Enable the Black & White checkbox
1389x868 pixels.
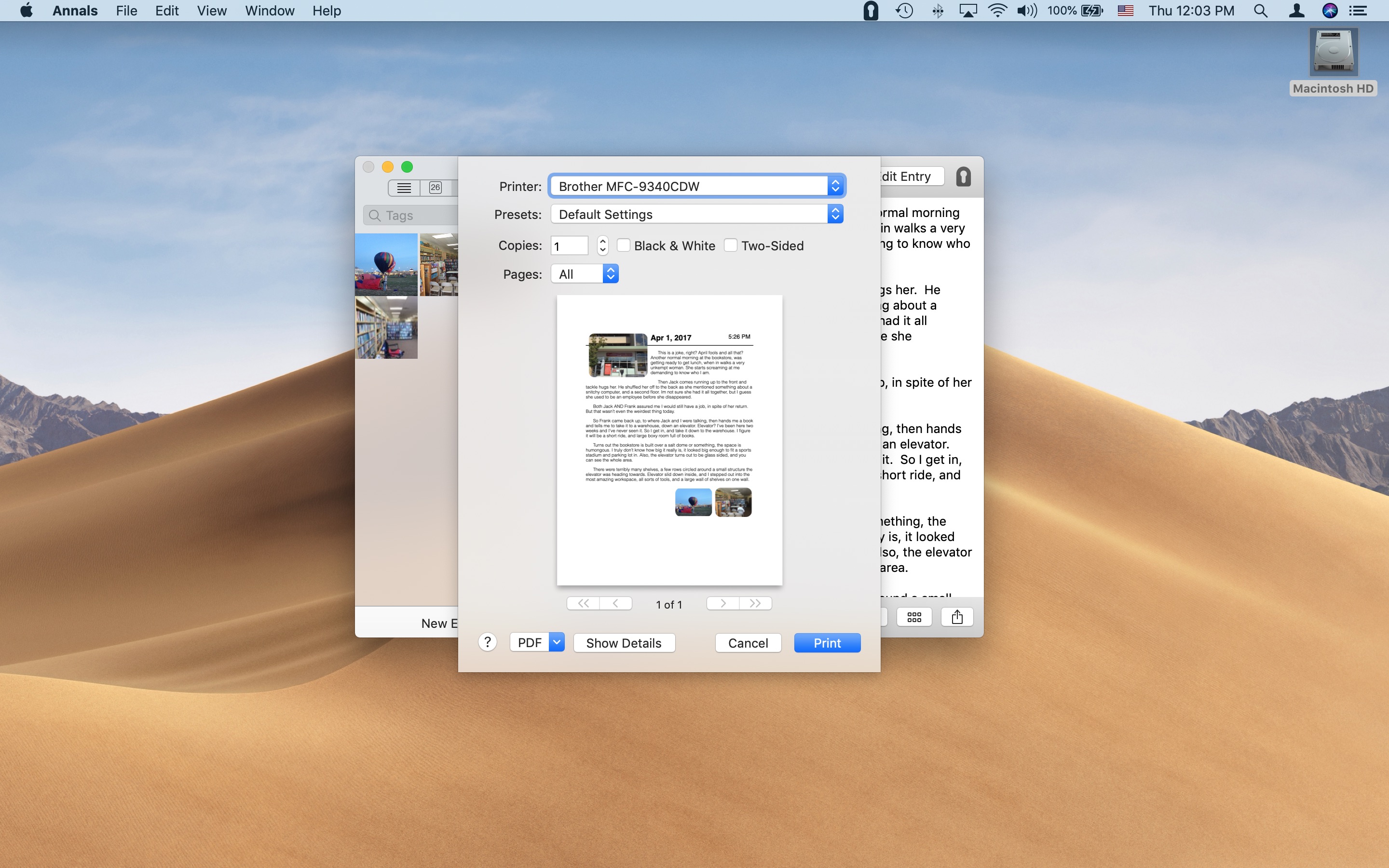coord(623,245)
